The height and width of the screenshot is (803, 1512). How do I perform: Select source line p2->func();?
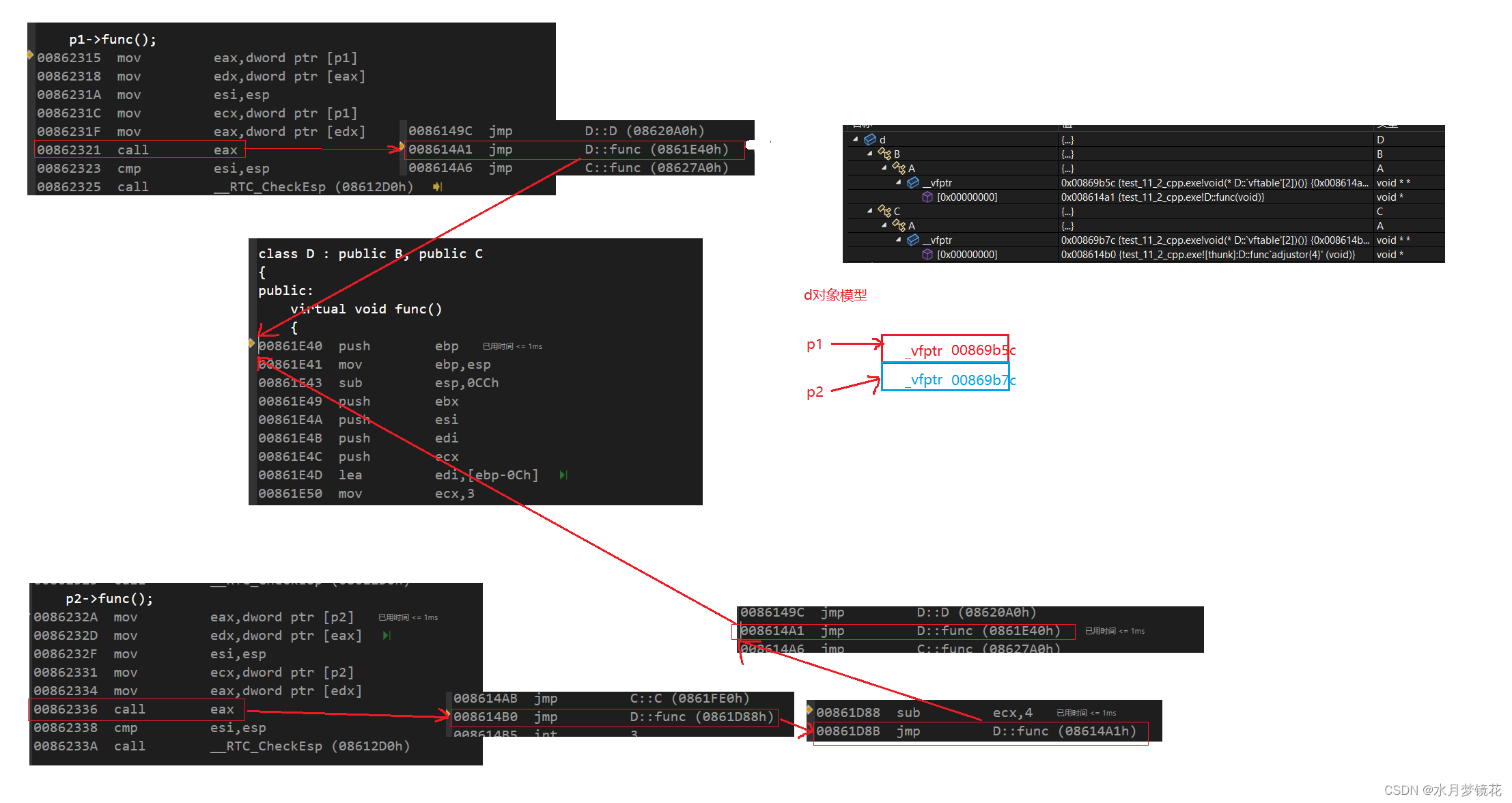[x=109, y=599]
